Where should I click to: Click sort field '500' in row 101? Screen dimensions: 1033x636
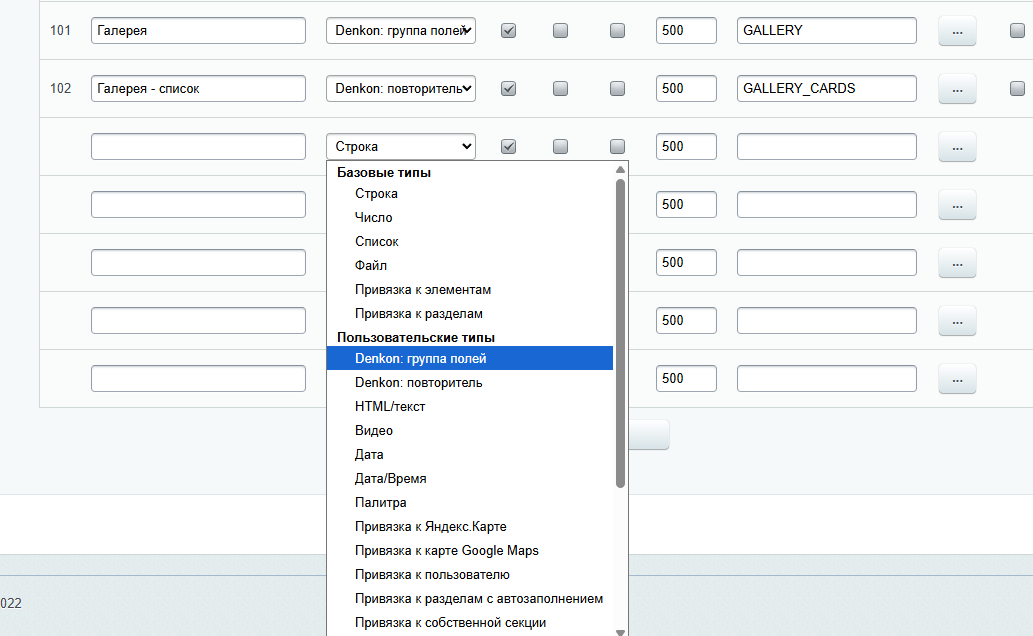coord(686,30)
